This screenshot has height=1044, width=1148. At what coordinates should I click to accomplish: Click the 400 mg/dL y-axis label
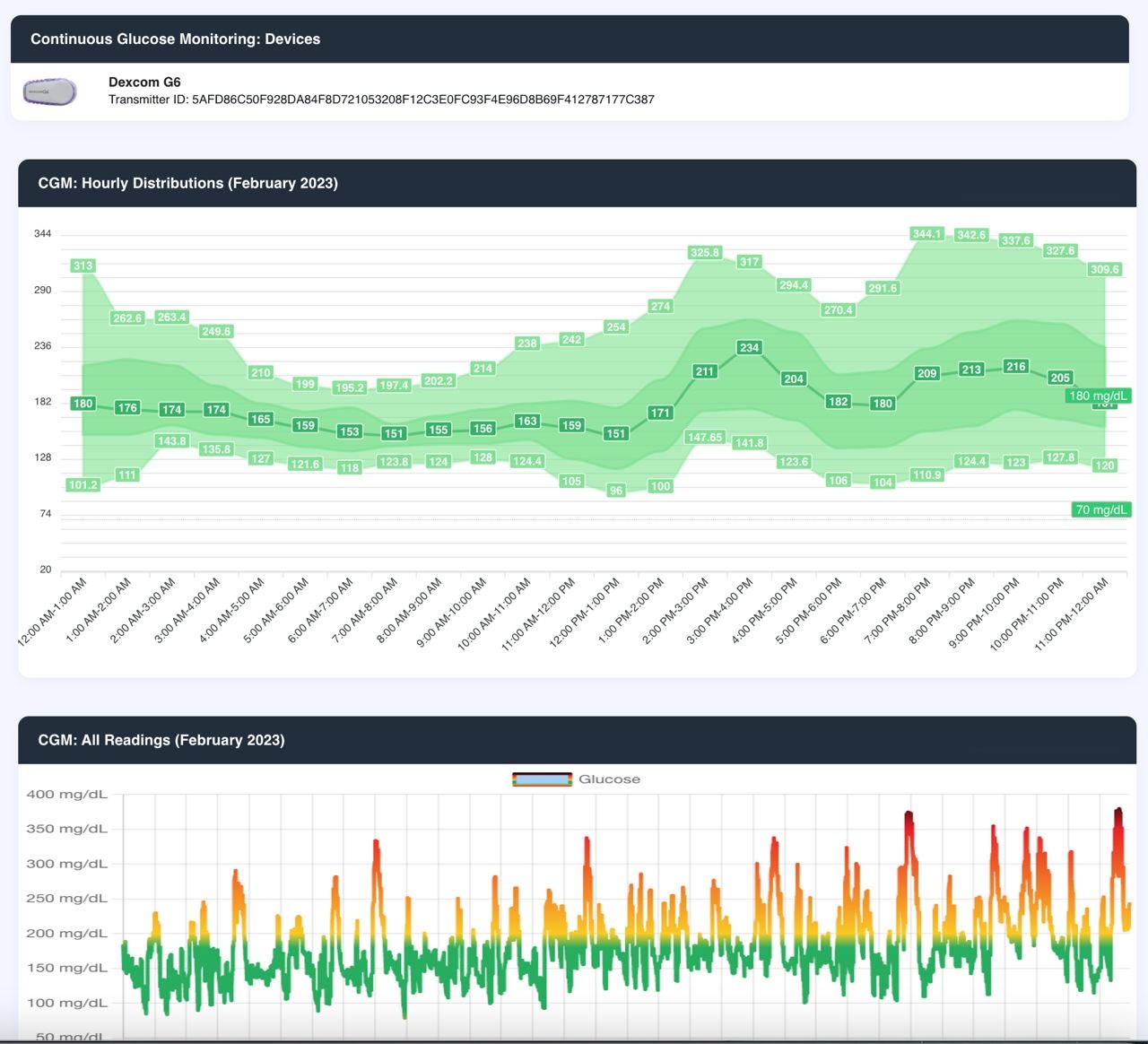click(x=66, y=794)
